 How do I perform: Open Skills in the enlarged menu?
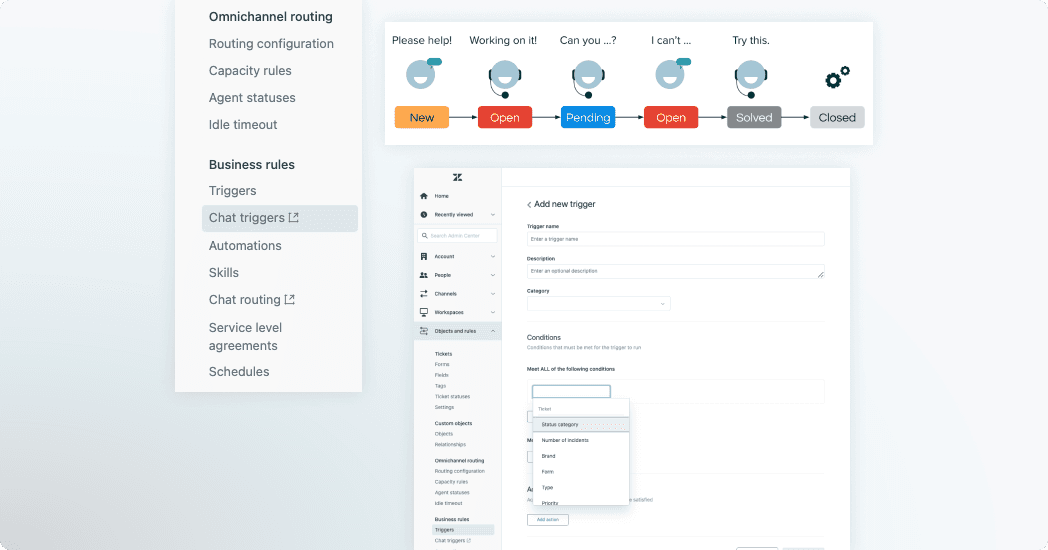click(x=223, y=273)
